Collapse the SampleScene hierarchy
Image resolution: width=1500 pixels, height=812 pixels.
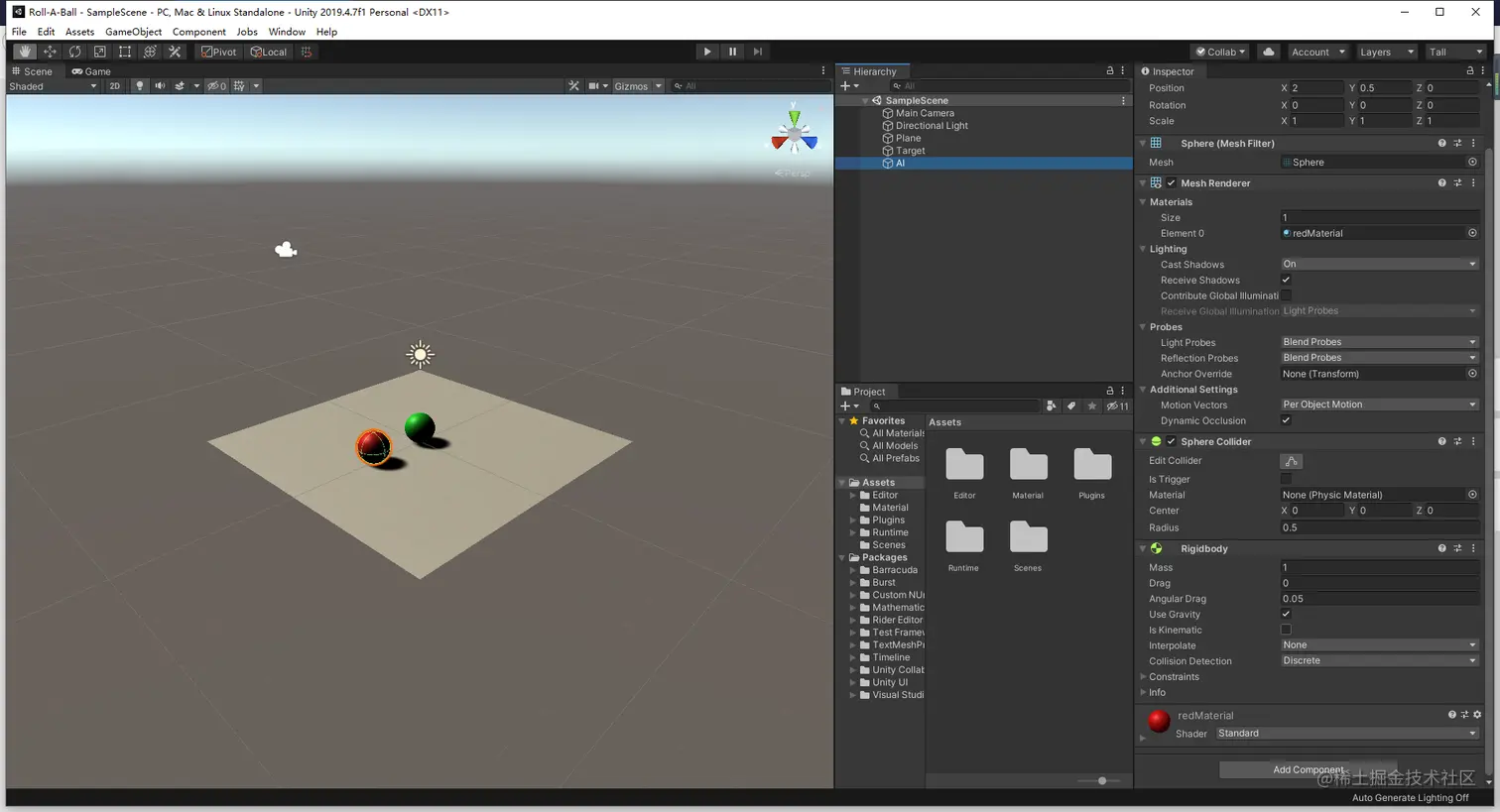[x=865, y=100]
